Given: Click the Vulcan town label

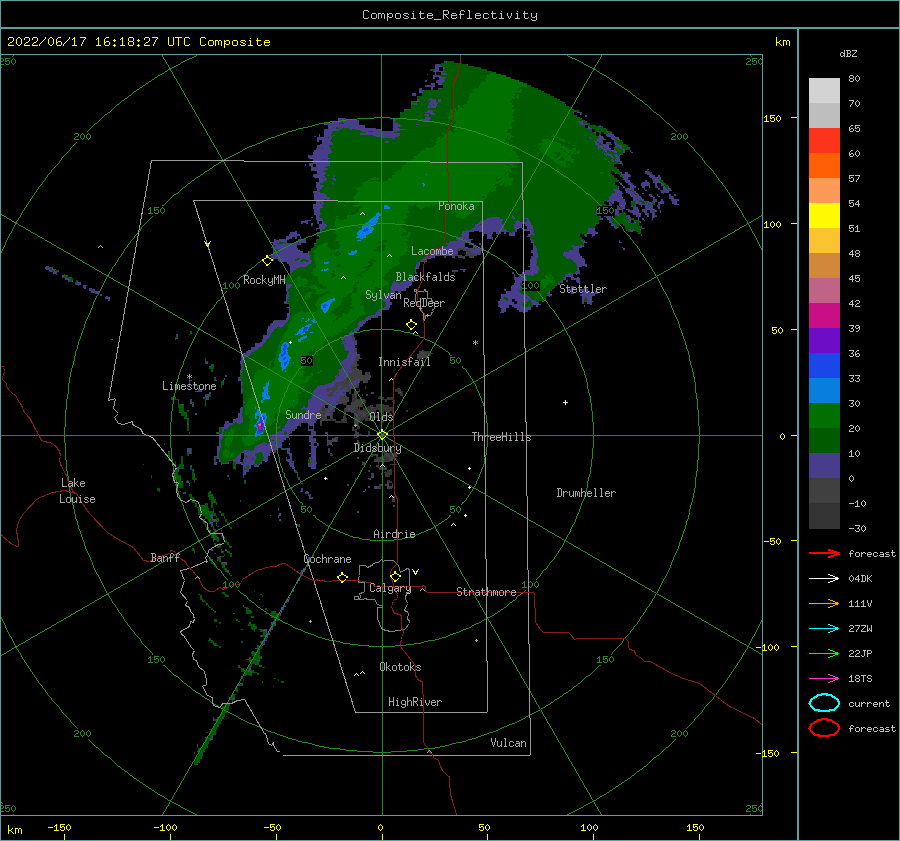Looking at the screenshot, I should (x=508, y=743).
